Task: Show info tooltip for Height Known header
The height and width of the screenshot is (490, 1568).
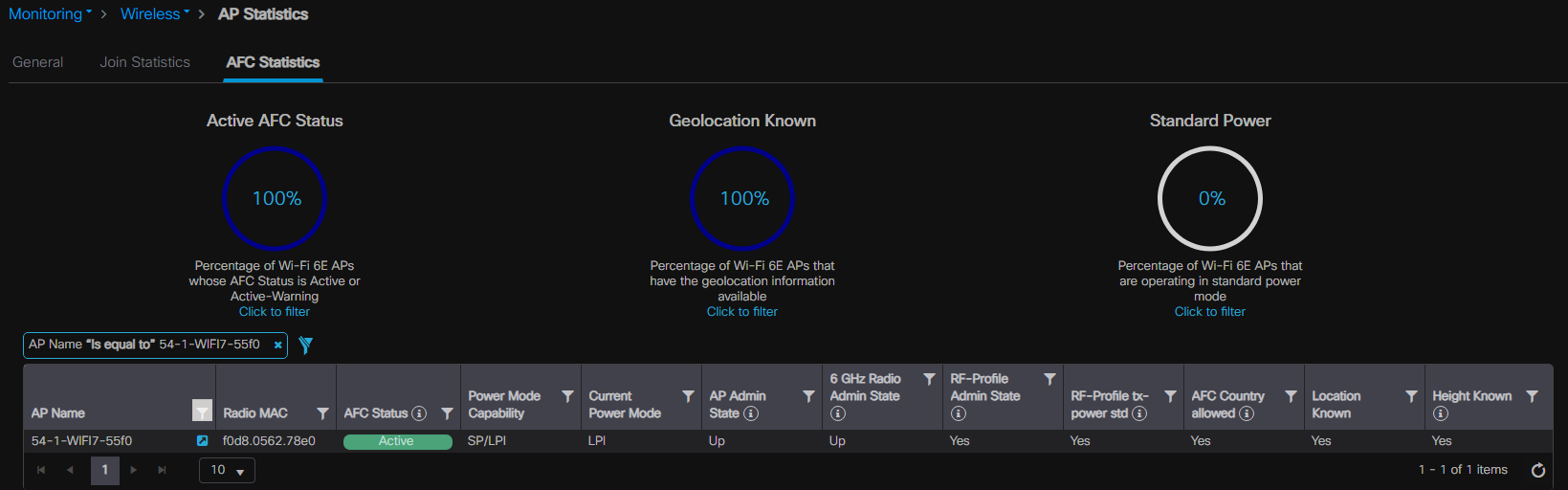Action: tap(1441, 413)
